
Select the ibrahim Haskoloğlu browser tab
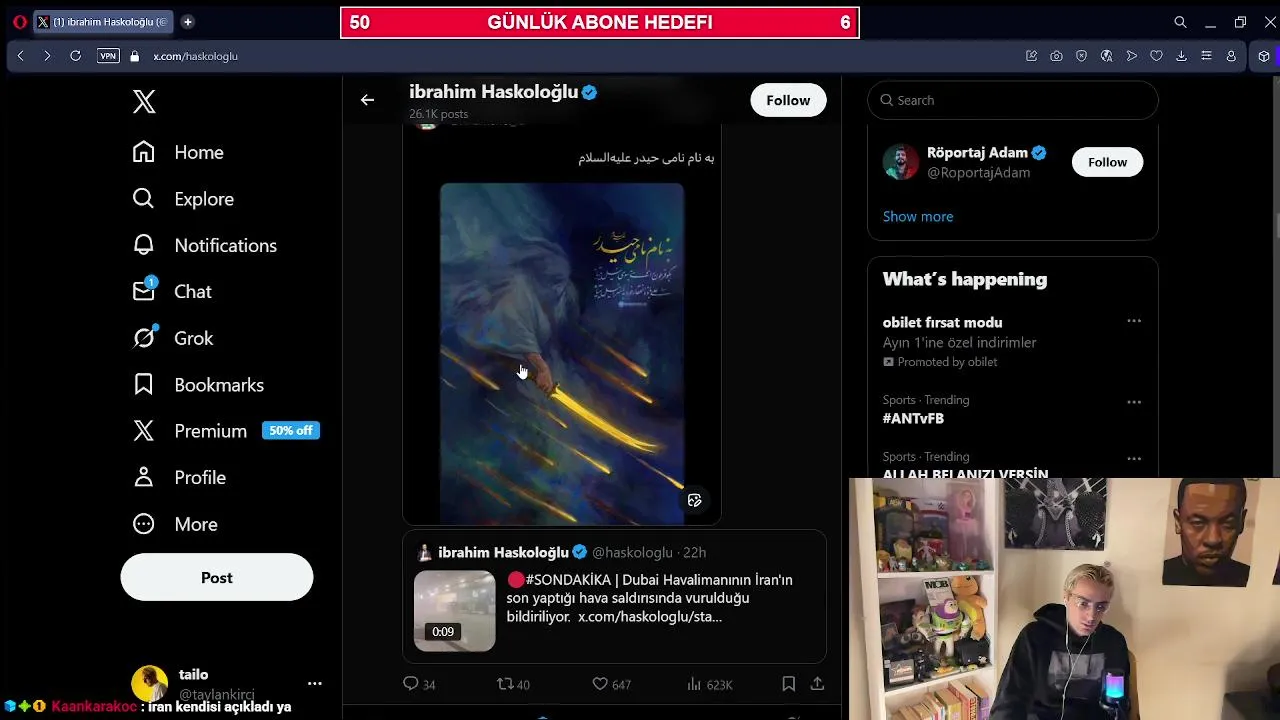[x=103, y=21]
